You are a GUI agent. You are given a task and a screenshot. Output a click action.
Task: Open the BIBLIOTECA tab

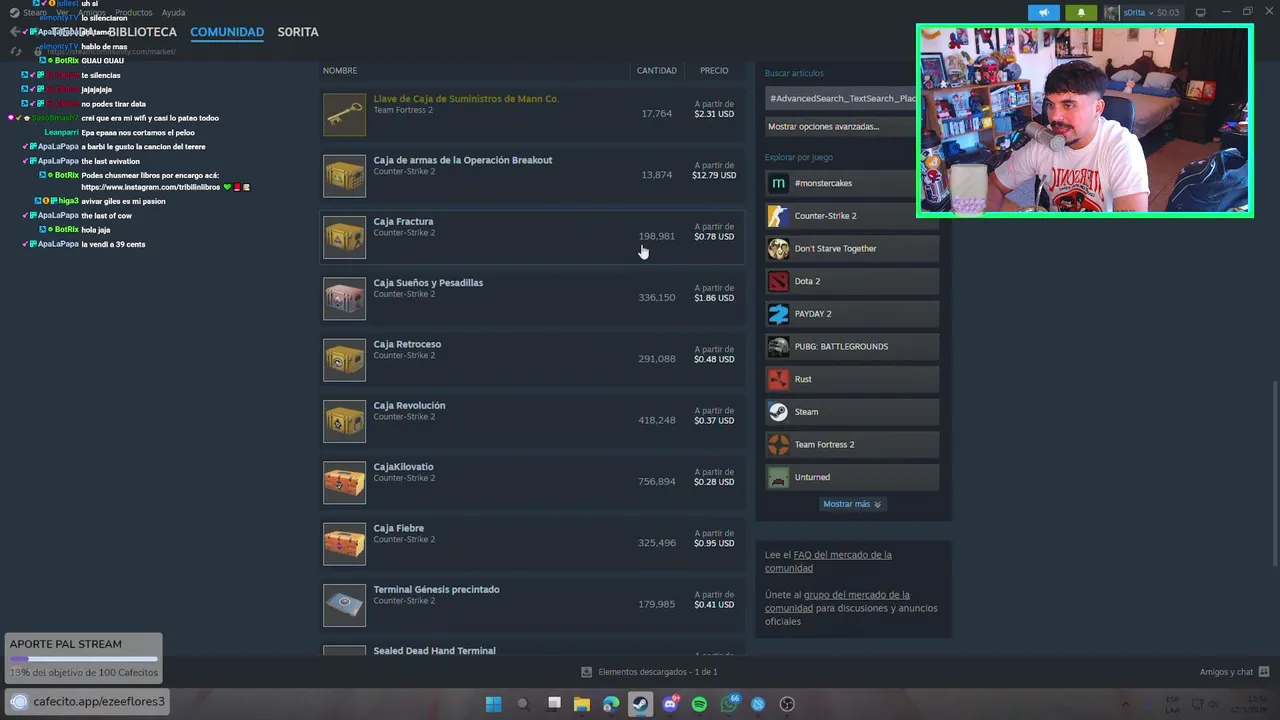click(x=142, y=32)
